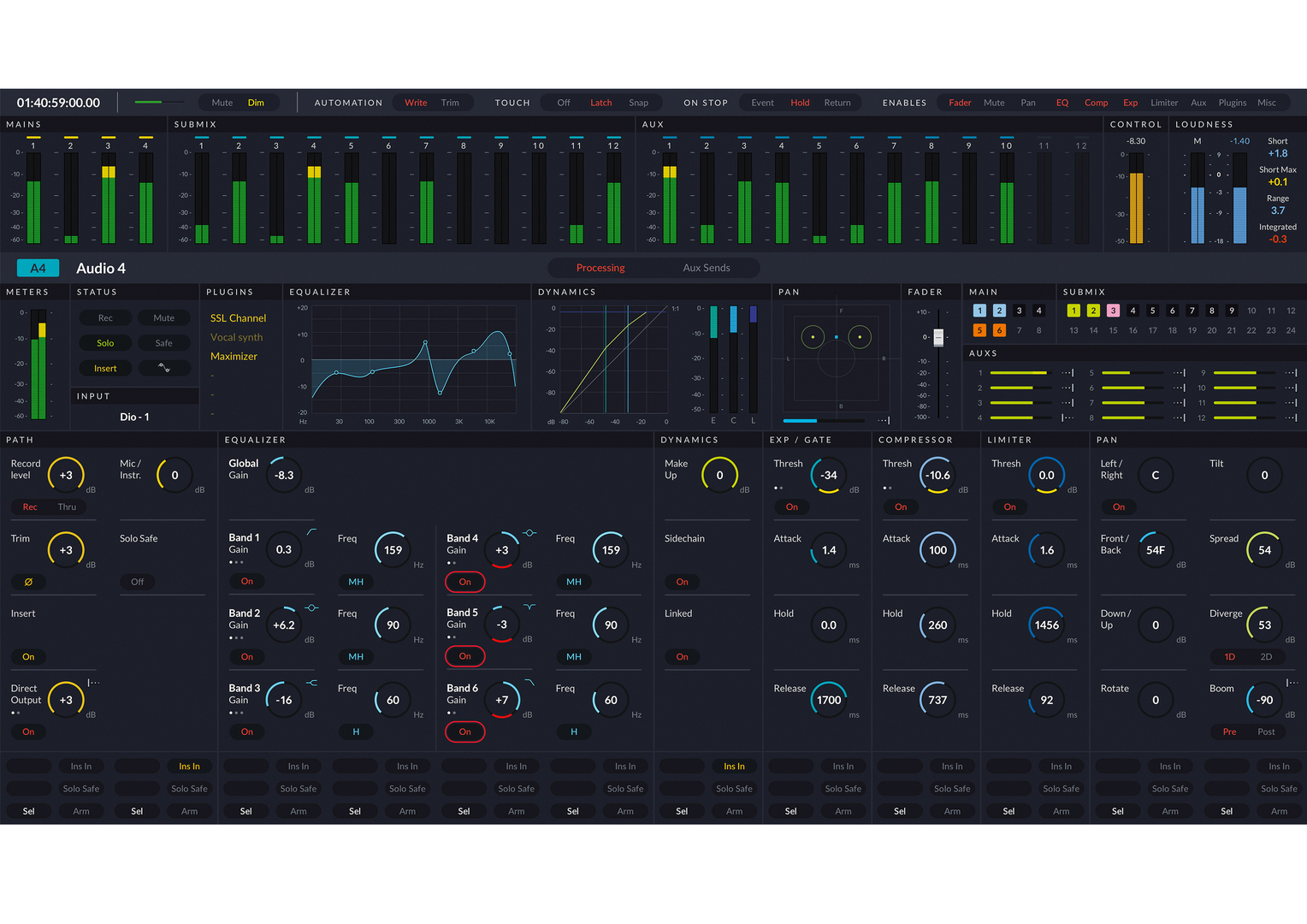
Task: Disable the Compressor On switch
Action: pyautogui.click(x=901, y=507)
